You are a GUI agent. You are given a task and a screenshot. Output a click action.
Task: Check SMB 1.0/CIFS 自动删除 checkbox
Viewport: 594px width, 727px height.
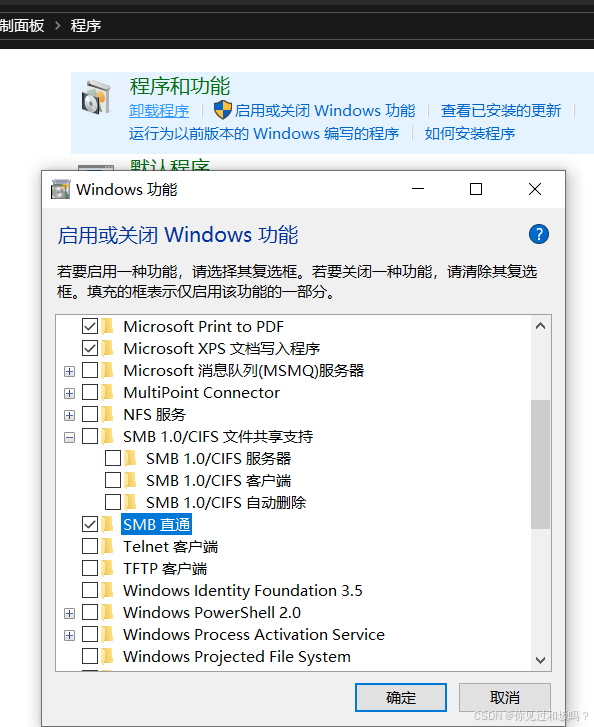[113, 502]
